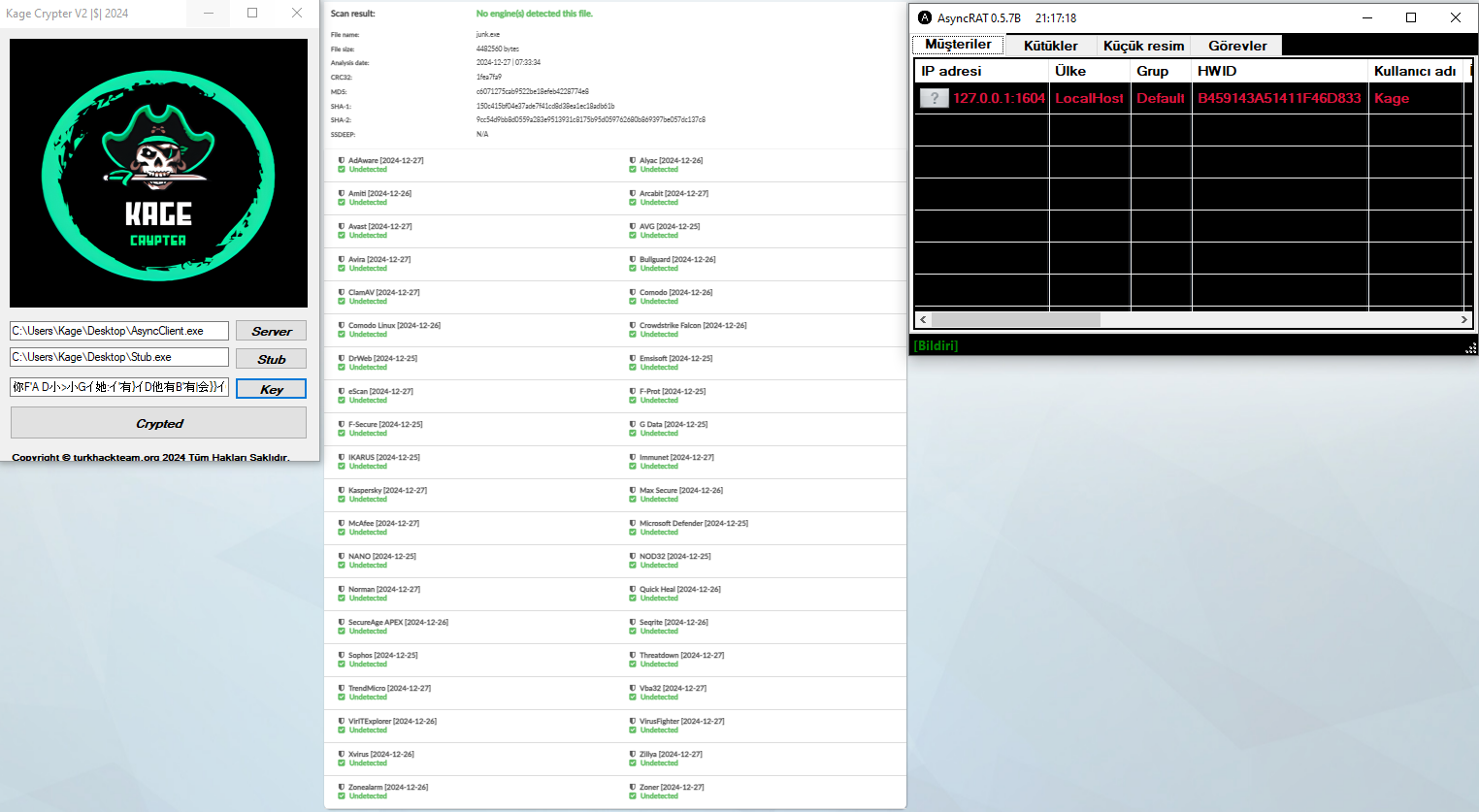Open the Küçük resim tab

[1143, 46]
